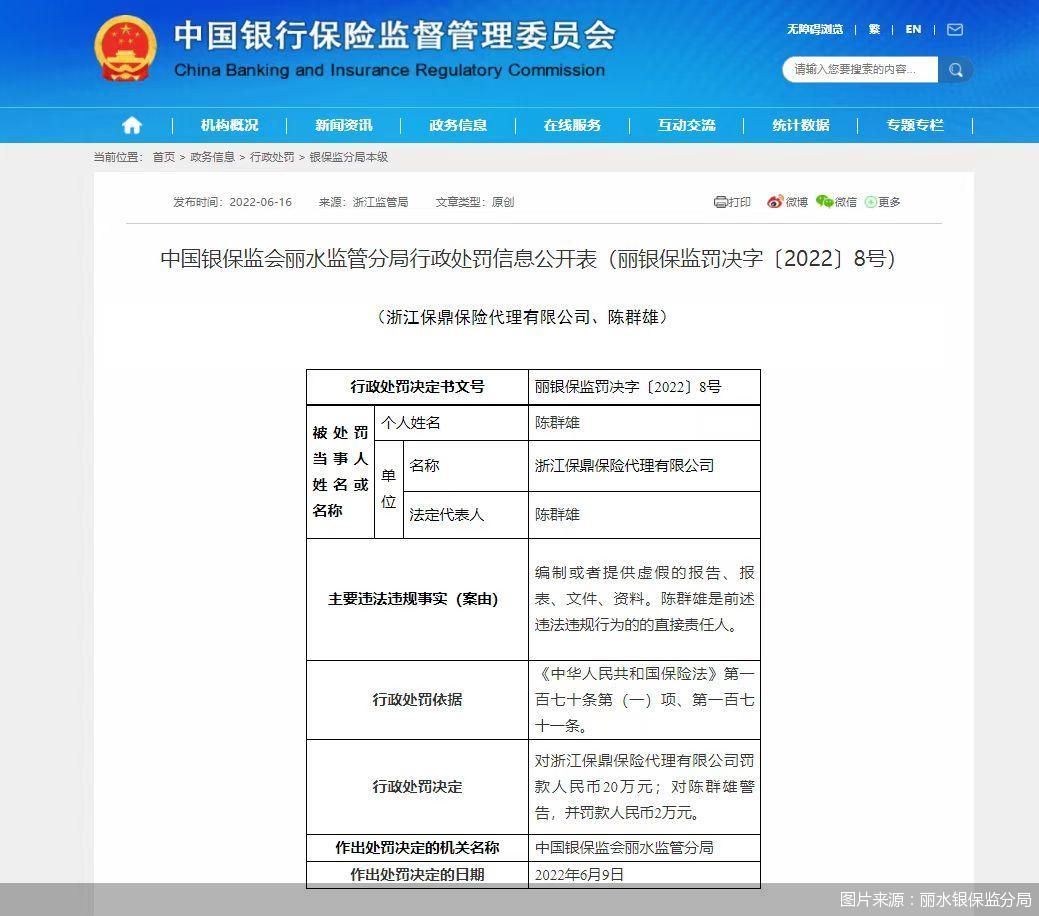Image resolution: width=1039 pixels, height=916 pixels.
Task: Click the search magnifier icon
Action: coord(955,70)
